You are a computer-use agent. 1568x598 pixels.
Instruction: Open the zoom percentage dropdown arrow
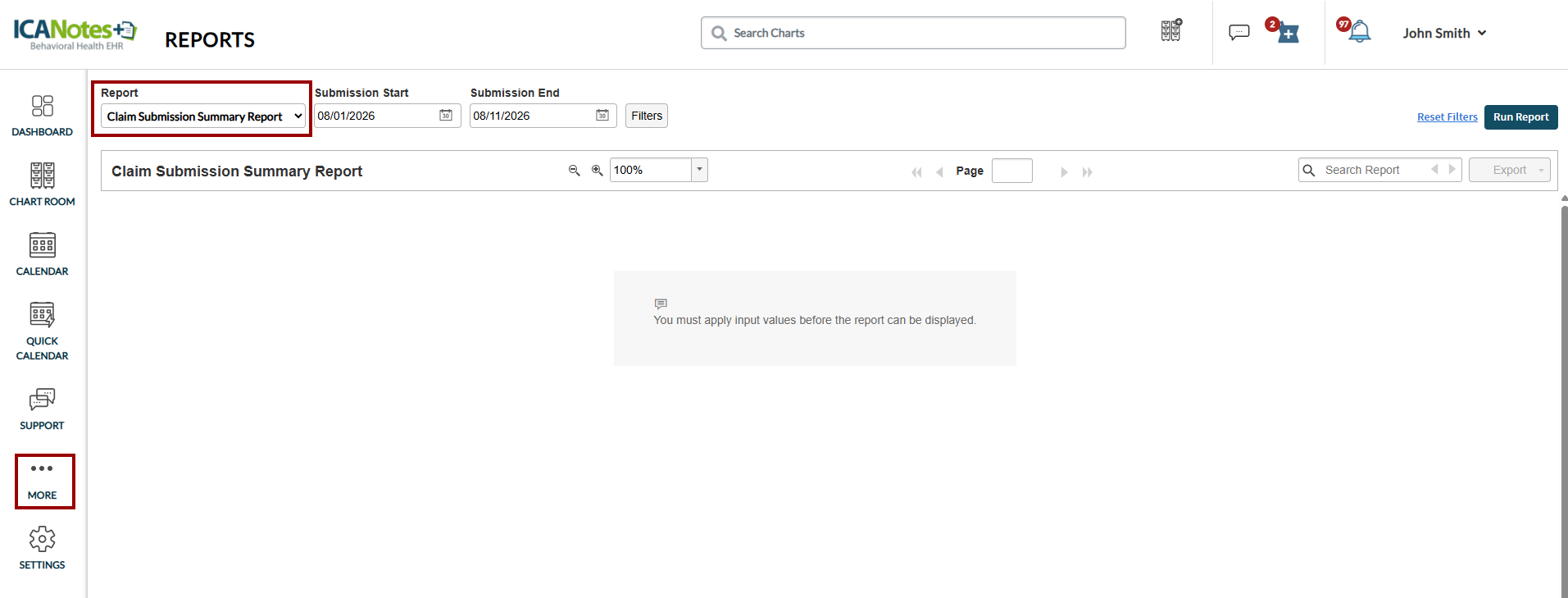click(x=699, y=170)
